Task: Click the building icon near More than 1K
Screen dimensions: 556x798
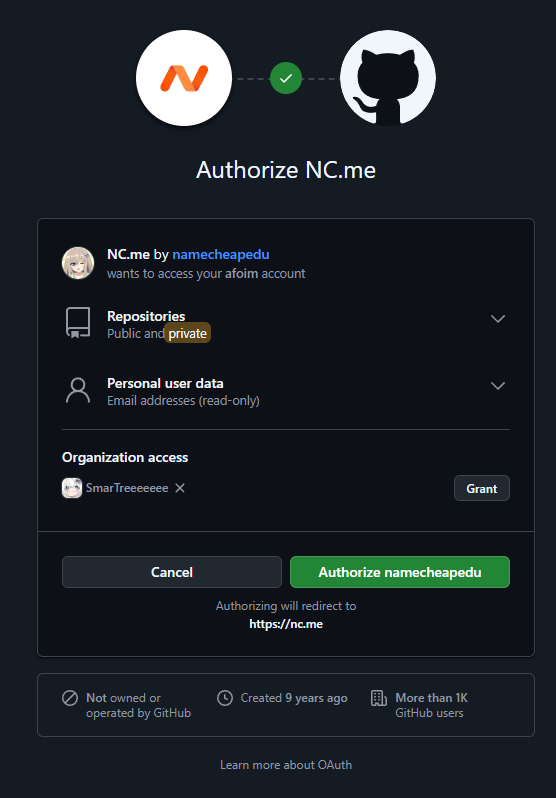Action: [x=379, y=698]
